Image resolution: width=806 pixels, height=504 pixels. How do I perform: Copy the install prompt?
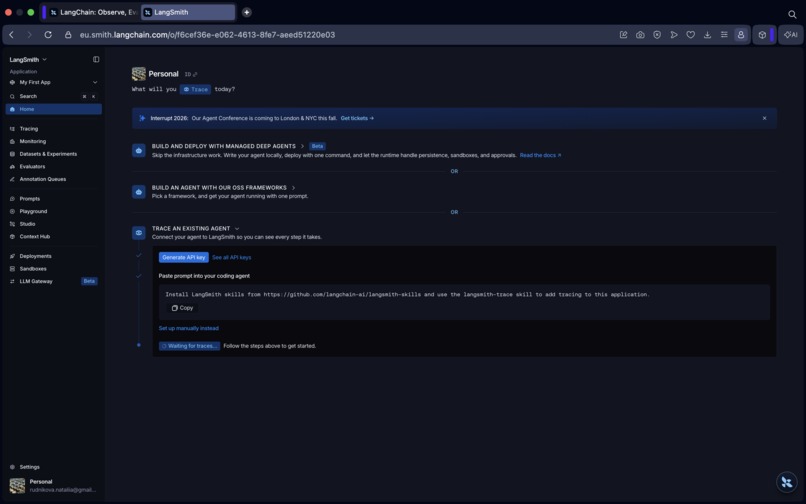click(182, 308)
